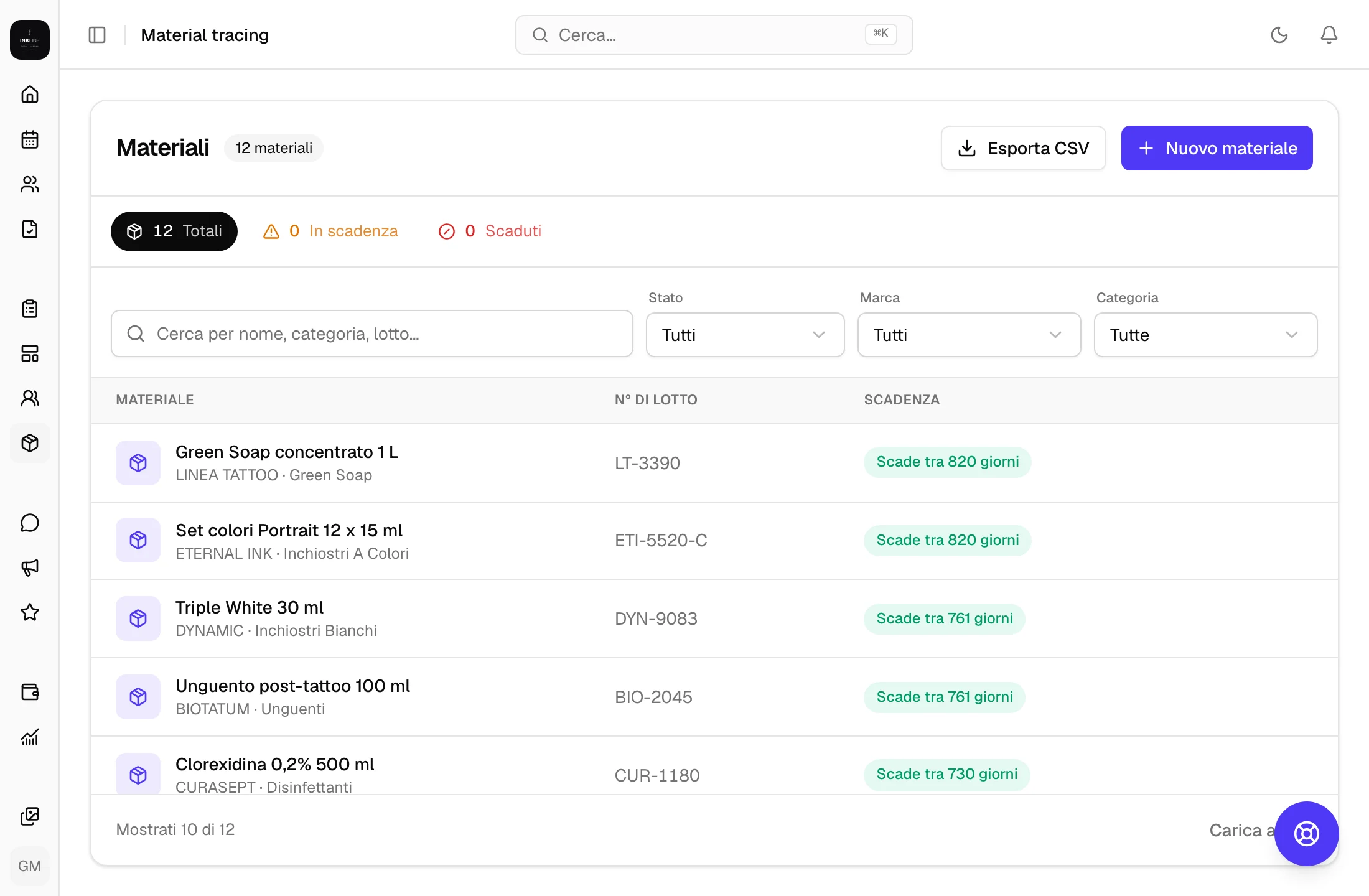Click lot number LT-3390
This screenshot has width=1369, height=896.
point(647,463)
